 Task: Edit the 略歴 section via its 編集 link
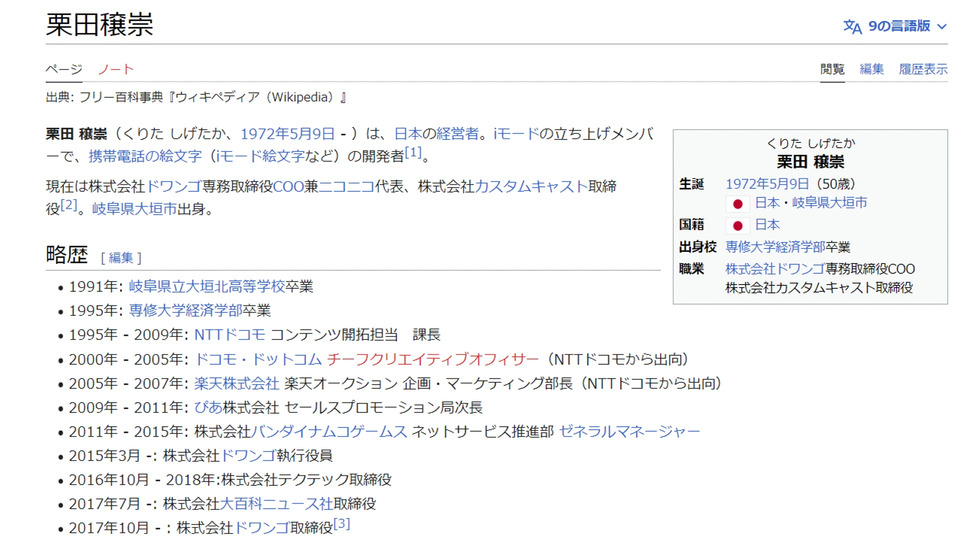point(121,258)
